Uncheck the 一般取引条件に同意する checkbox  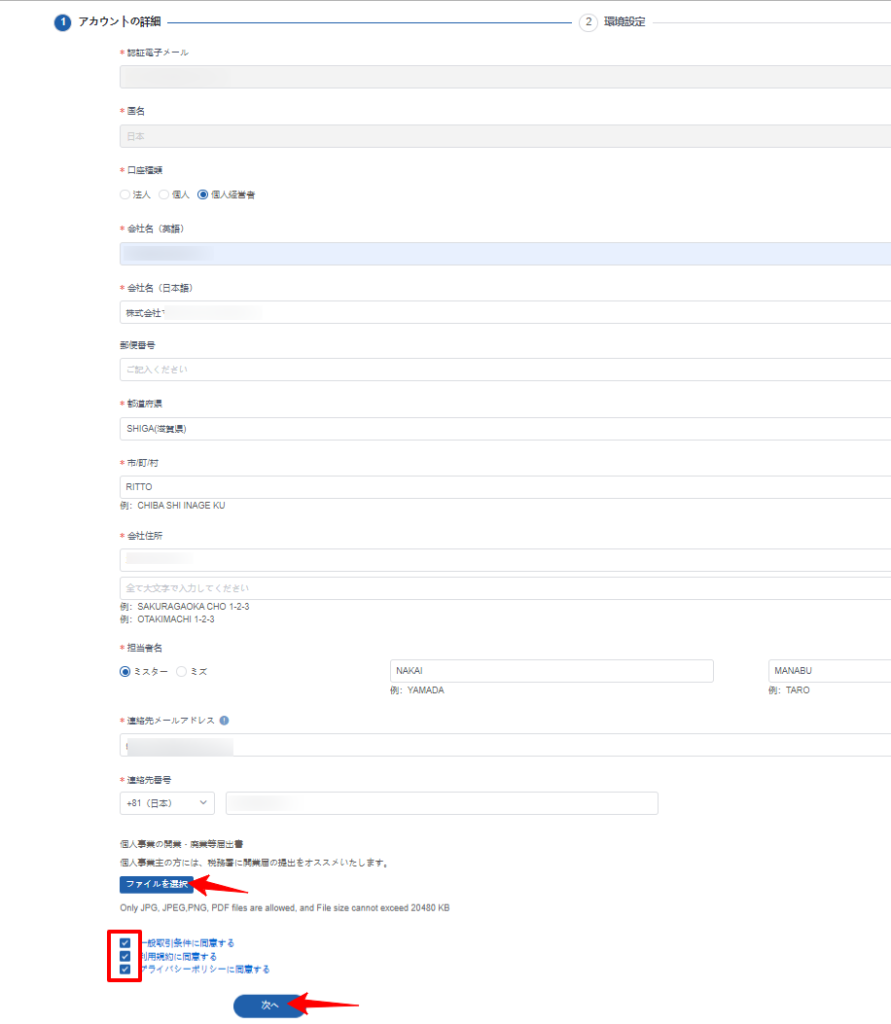click(125, 943)
